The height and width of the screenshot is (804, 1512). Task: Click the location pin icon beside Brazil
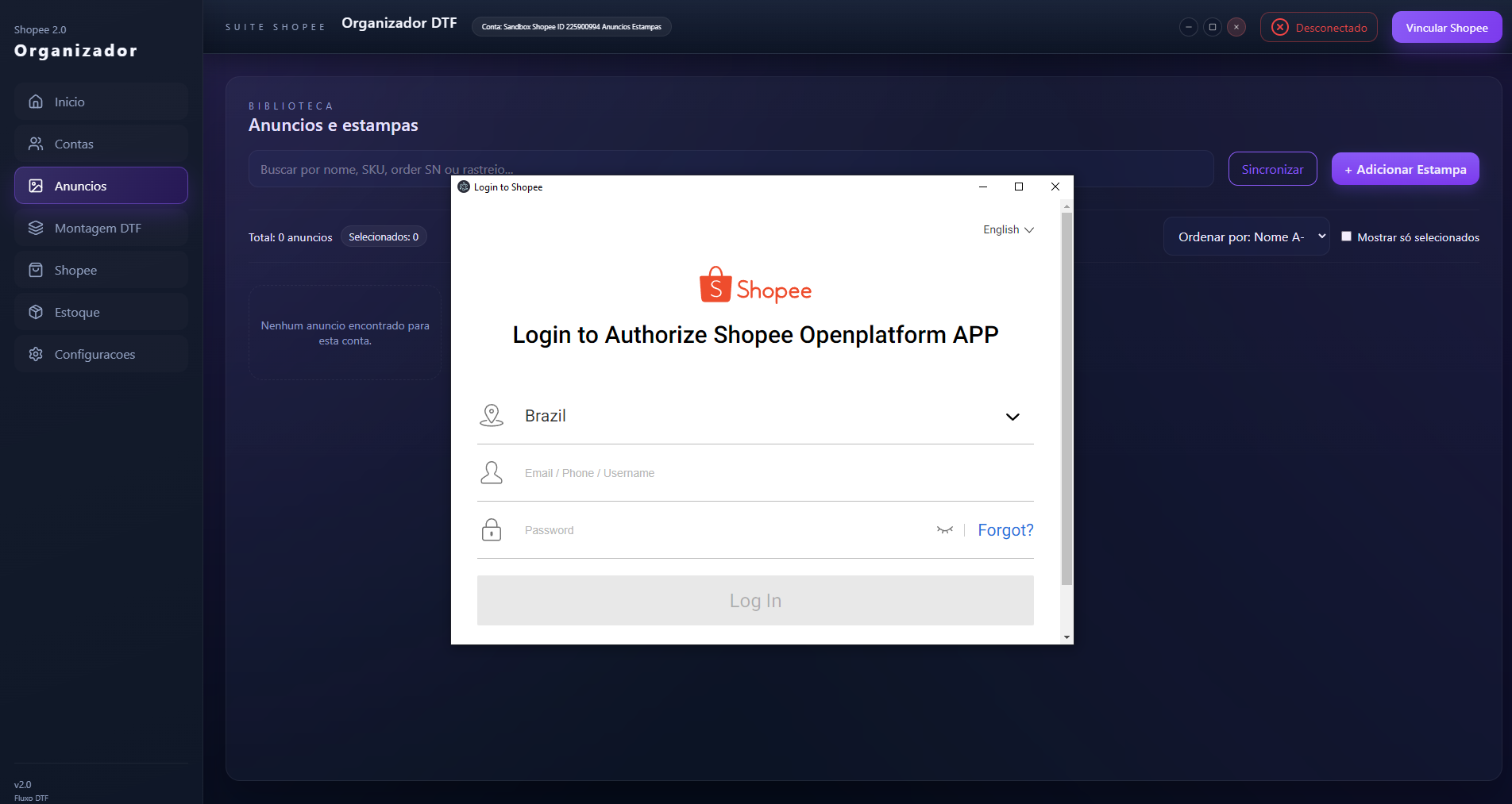pos(492,415)
